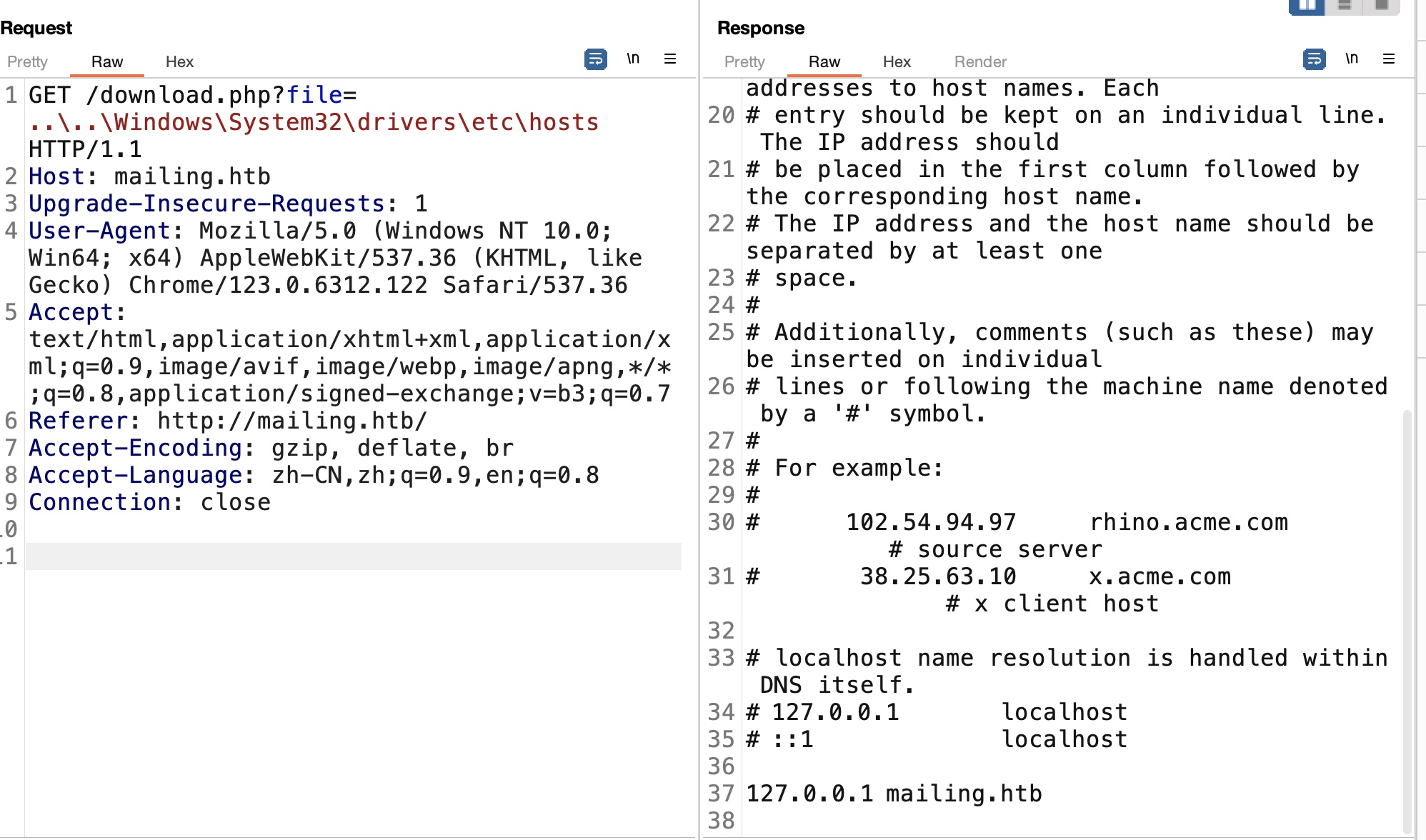Open Response Render tab

click(980, 61)
